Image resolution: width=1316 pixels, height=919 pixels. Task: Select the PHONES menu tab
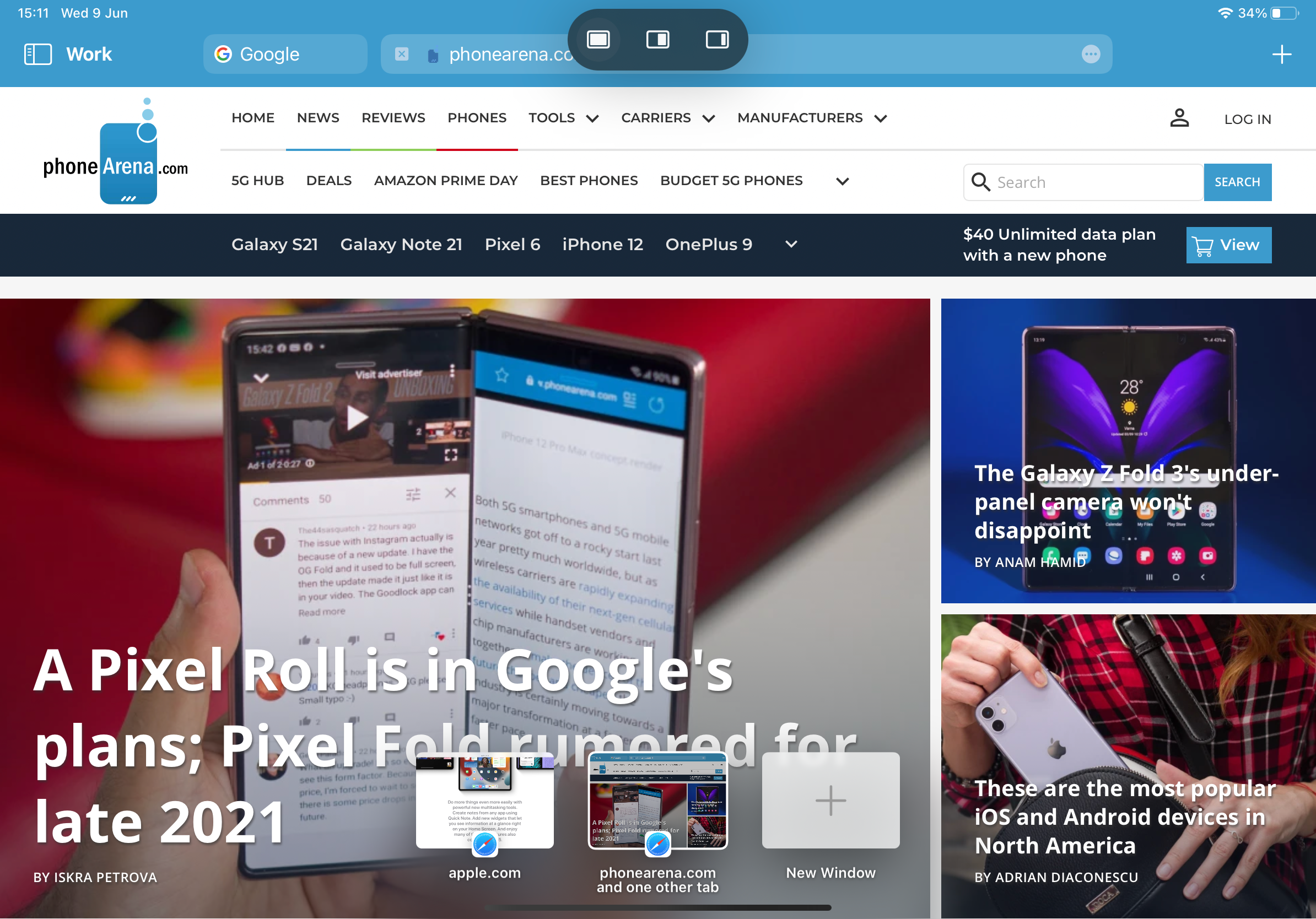tap(477, 118)
